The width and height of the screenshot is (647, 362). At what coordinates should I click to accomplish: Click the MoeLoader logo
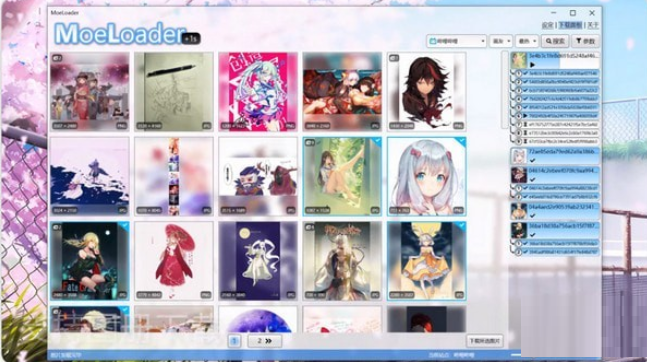click(120, 34)
